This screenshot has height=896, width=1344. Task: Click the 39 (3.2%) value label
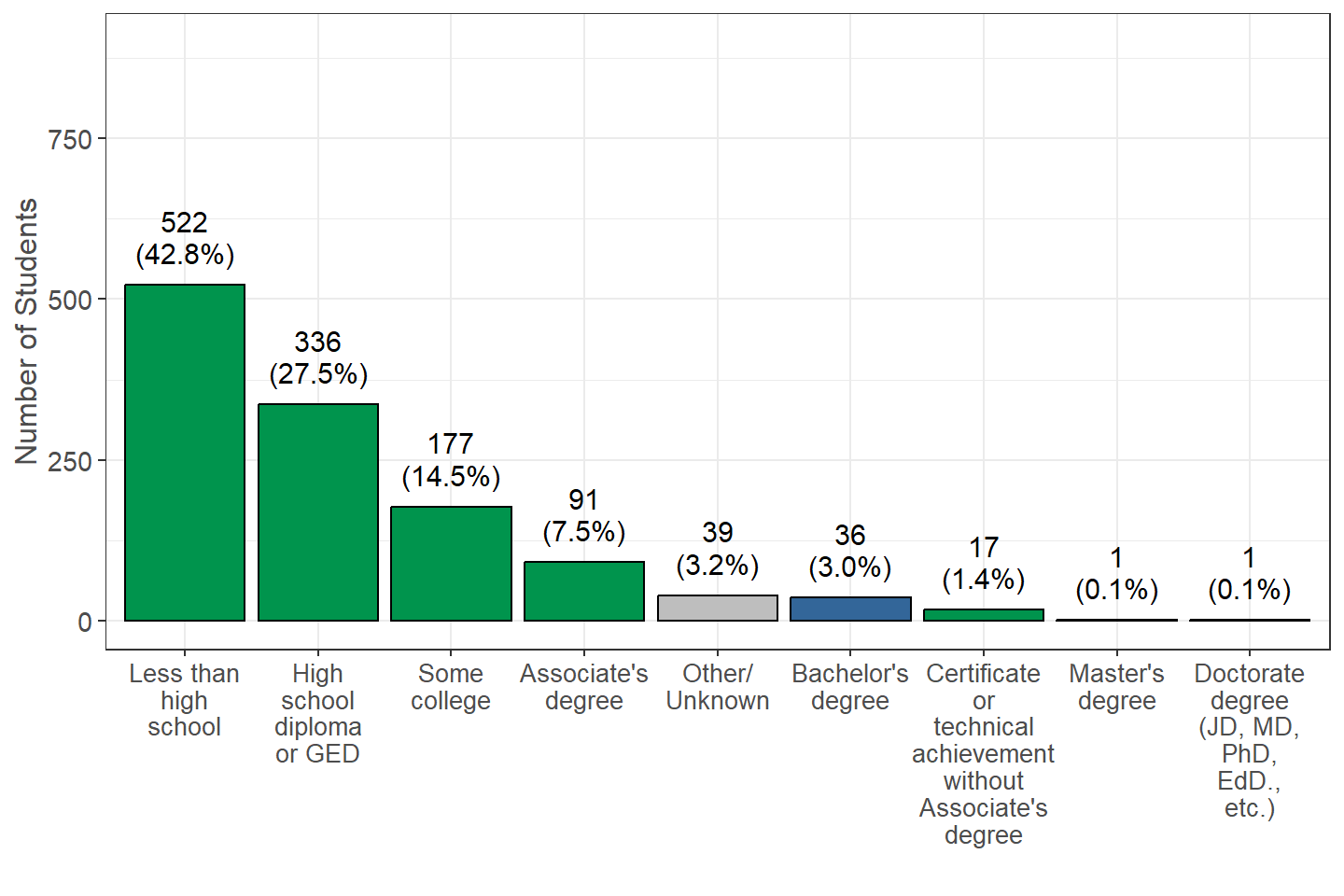718,549
